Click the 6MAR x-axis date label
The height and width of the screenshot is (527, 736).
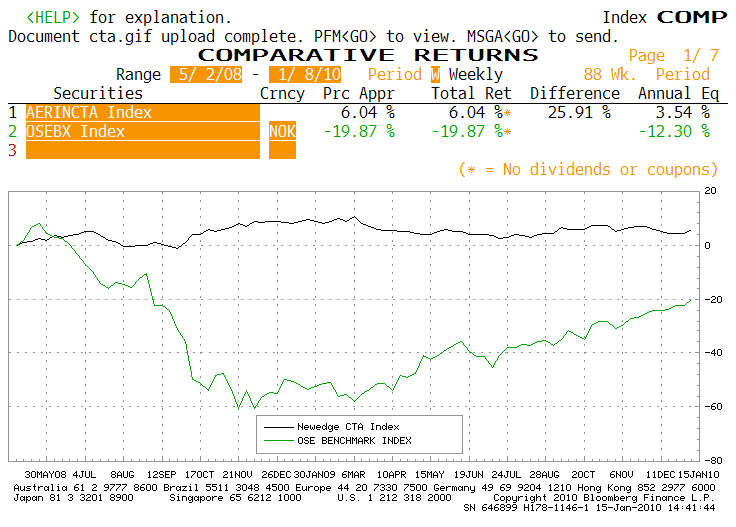[353, 475]
